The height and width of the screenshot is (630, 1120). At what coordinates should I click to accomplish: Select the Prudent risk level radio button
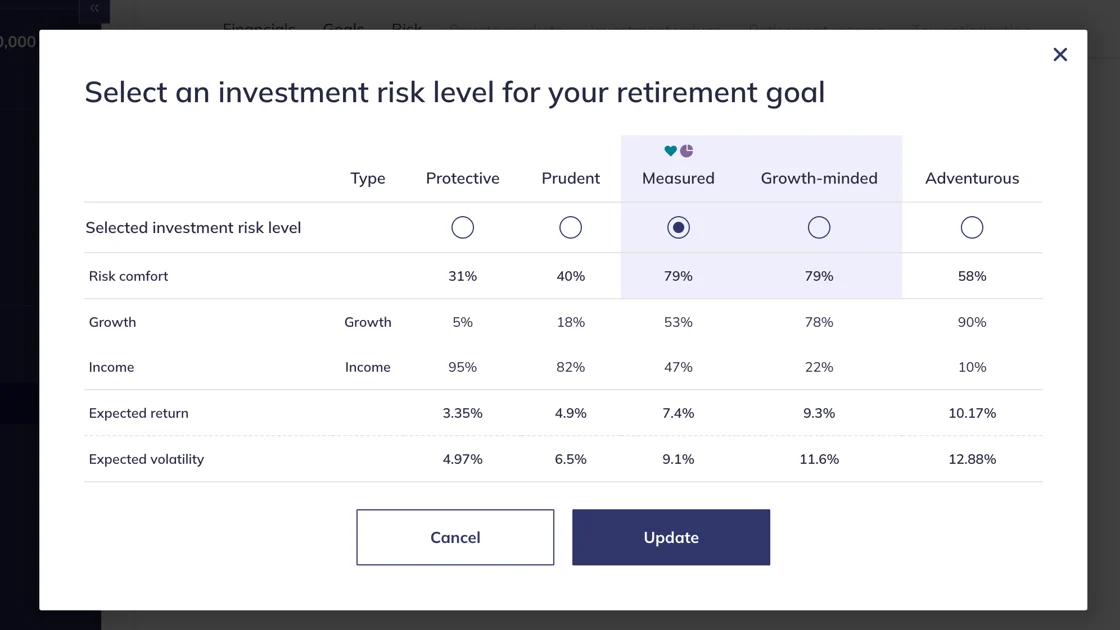(570, 228)
